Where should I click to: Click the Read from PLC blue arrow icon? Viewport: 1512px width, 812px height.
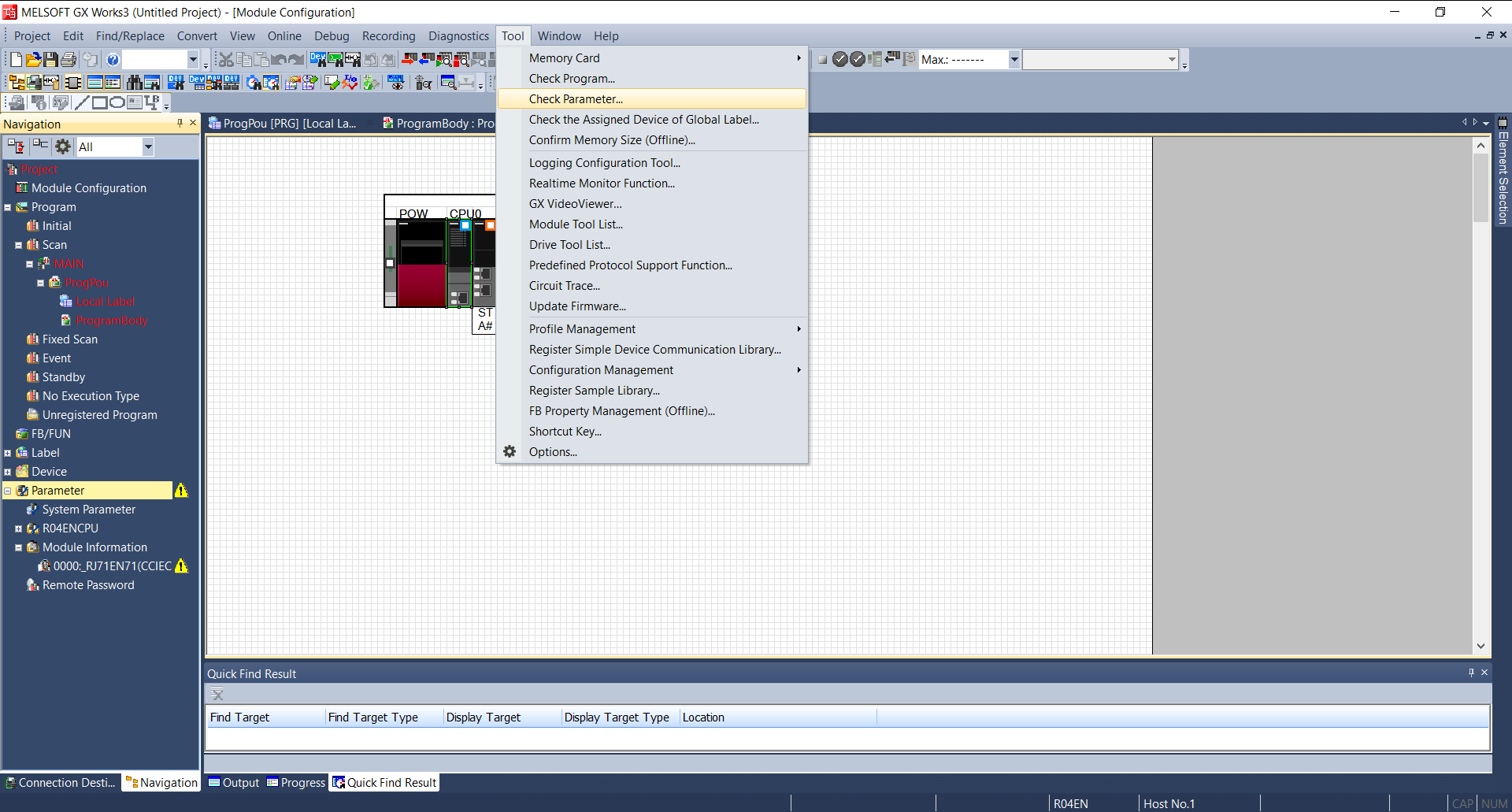click(426, 59)
